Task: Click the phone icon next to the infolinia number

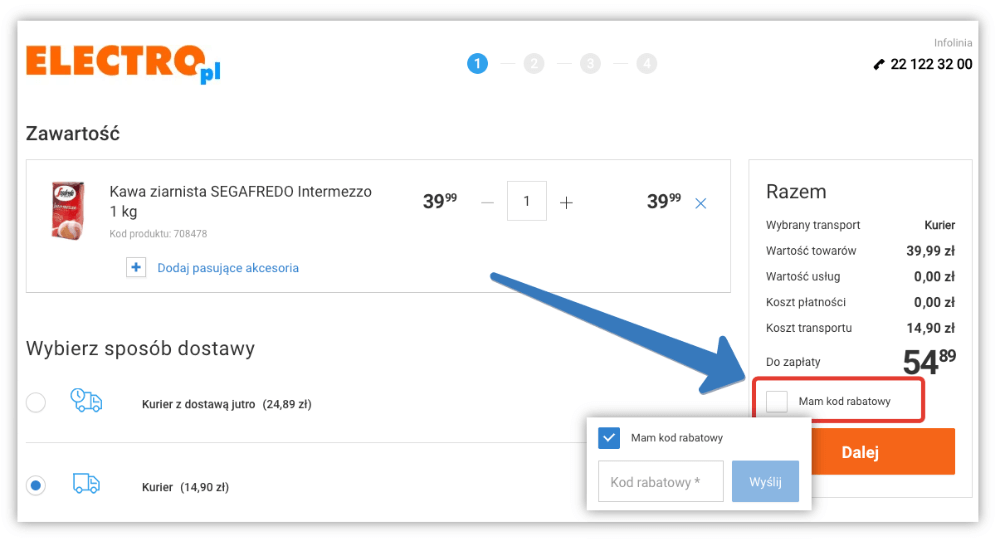Action: coord(879,64)
